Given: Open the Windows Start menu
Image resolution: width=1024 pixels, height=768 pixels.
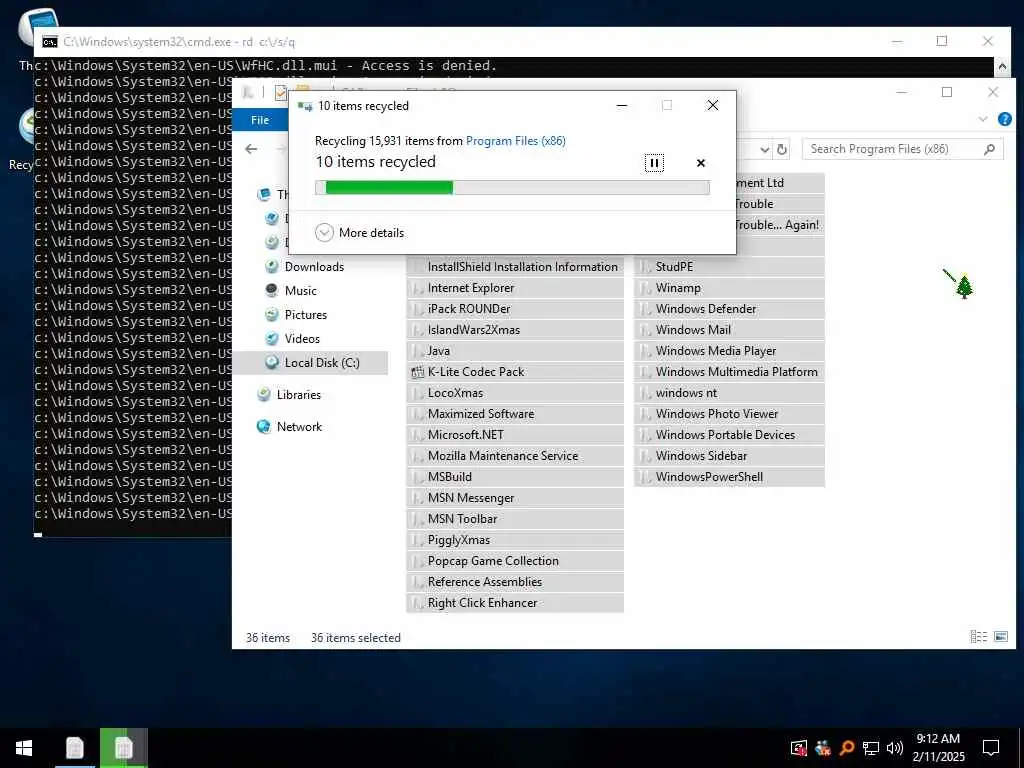Looking at the screenshot, I should 24,748.
